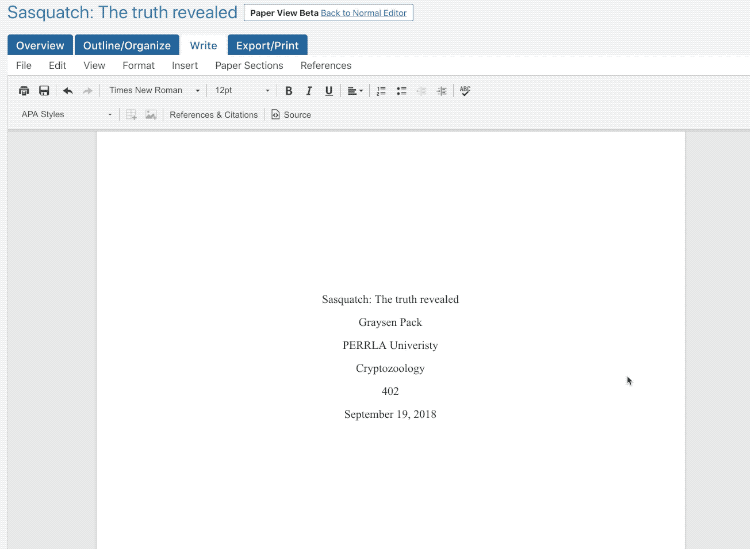Image resolution: width=750 pixels, height=549 pixels.
Task: Toggle underline formatting
Action: pyautogui.click(x=329, y=90)
